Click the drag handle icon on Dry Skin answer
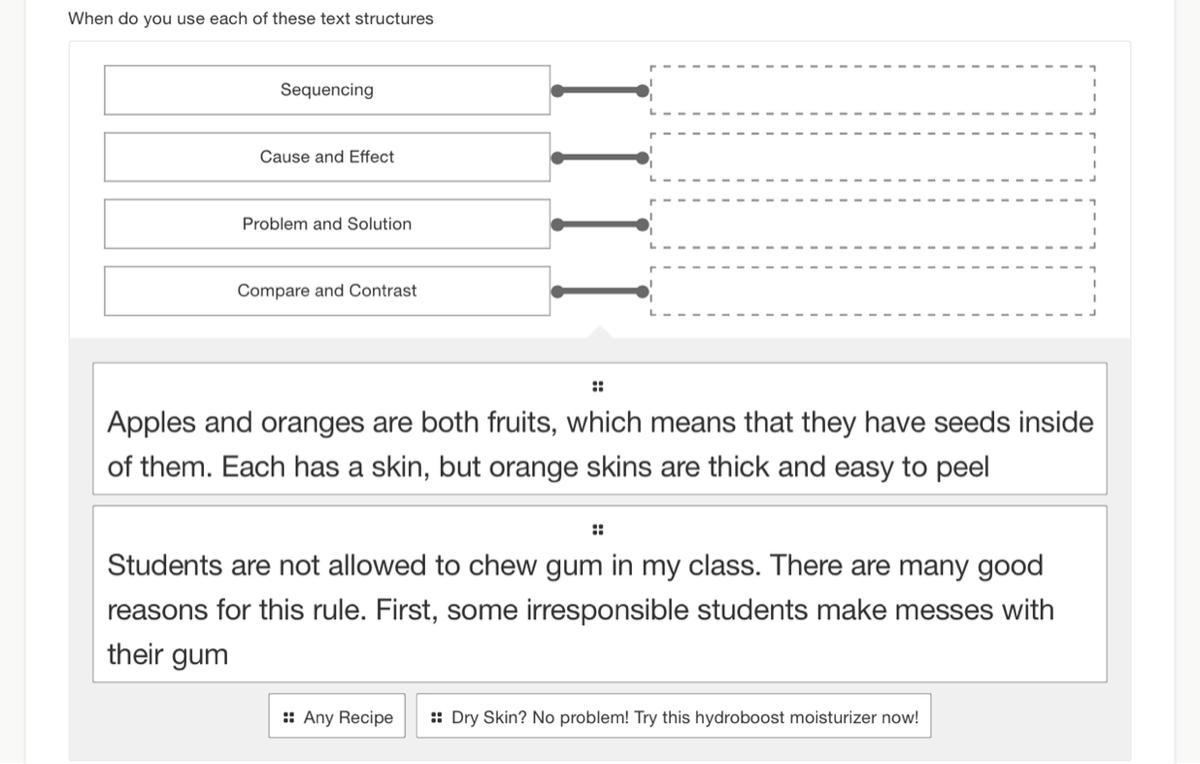The height and width of the screenshot is (764, 1200). click(x=437, y=718)
